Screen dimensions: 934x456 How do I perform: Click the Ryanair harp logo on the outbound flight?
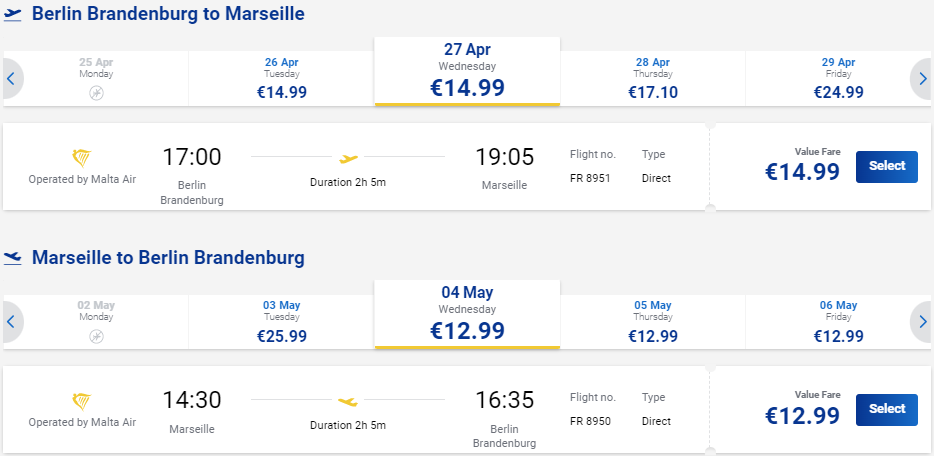click(x=82, y=158)
